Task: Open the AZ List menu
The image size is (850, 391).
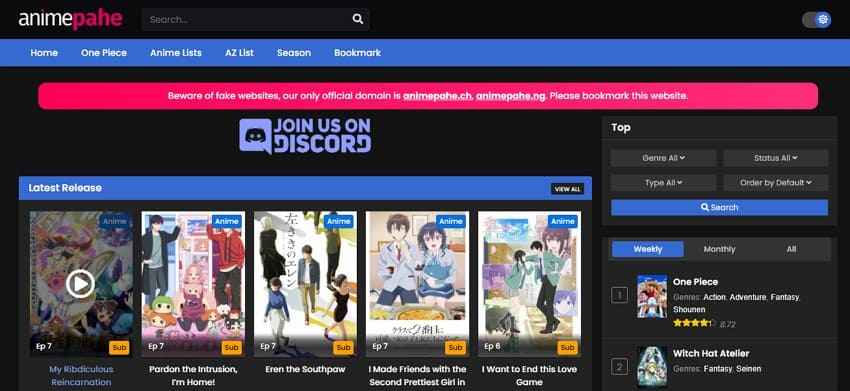Action: click(x=239, y=53)
